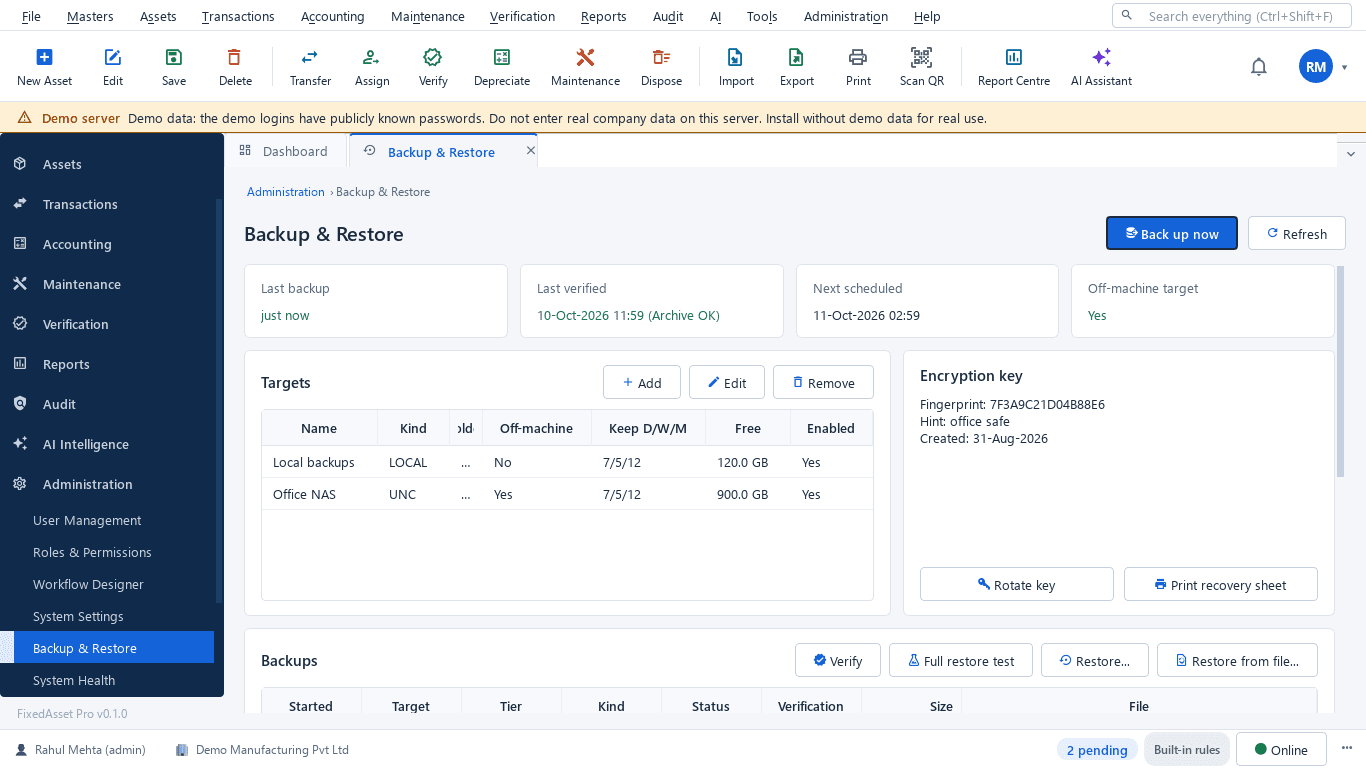Expand the RM user account dropdown arrow
The height and width of the screenshot is (768, 1366).
[x=1345, y=67]
